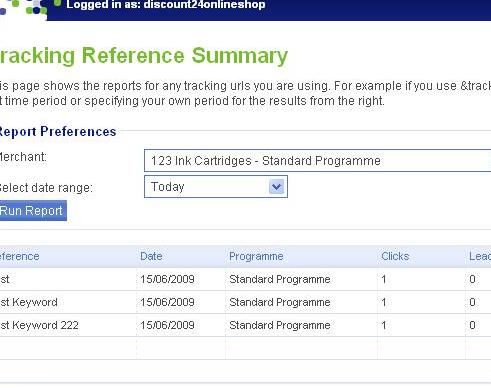Sort by the Reference column header
The width and height of the screenshot is (491, 388).
point(19,256)
